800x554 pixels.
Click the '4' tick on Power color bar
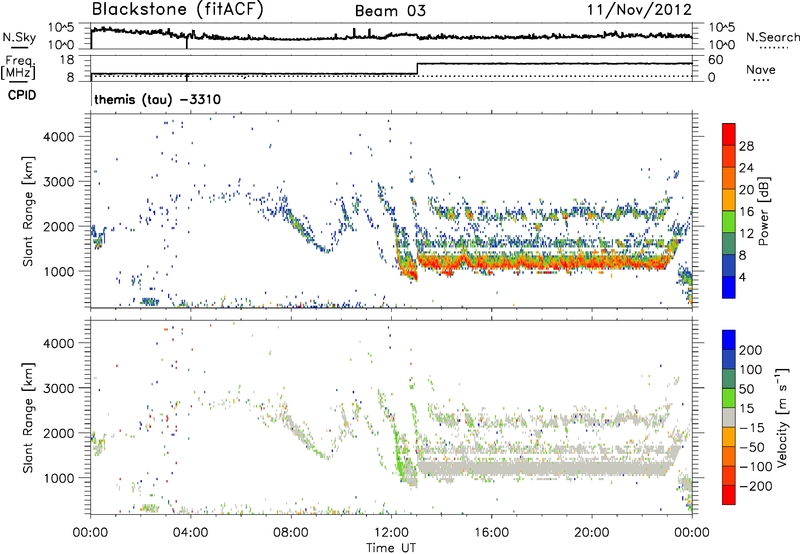(742, 277)
